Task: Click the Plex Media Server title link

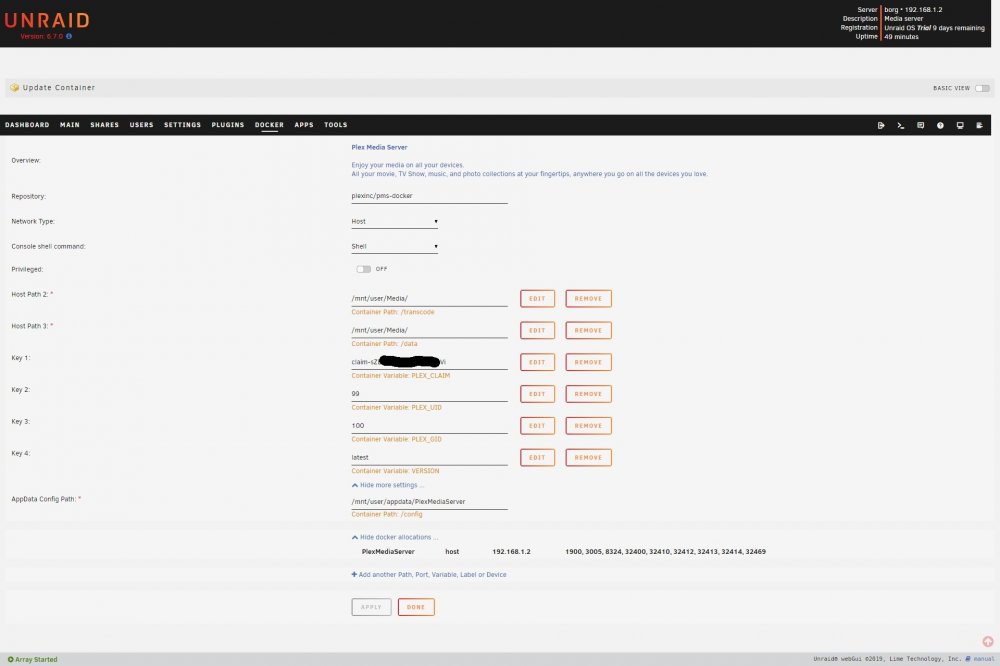Action: coord(379,147)
